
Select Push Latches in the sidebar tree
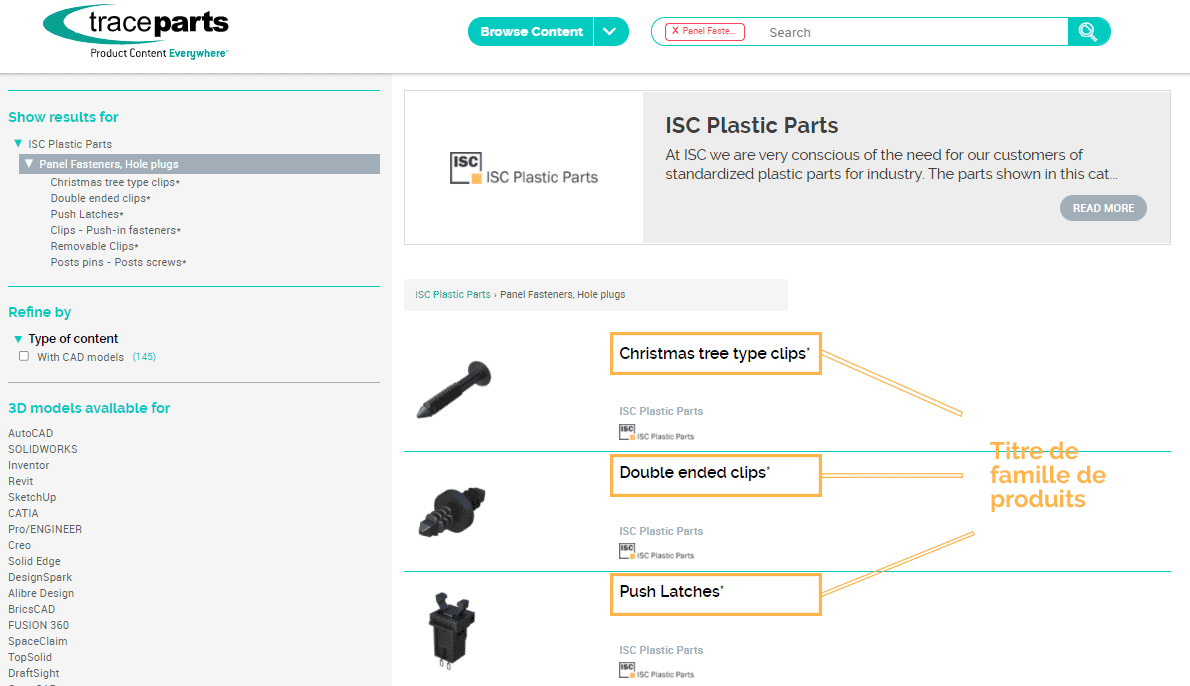(85, 214)
